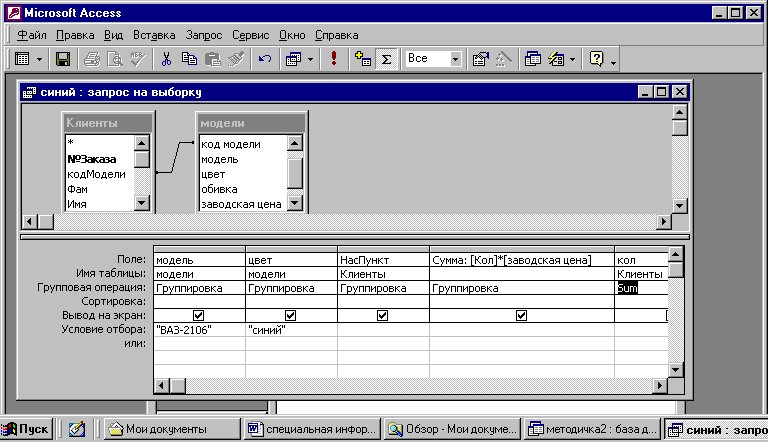
Task: Click the "синий" criteria cell
Action: tap(291, 330)
